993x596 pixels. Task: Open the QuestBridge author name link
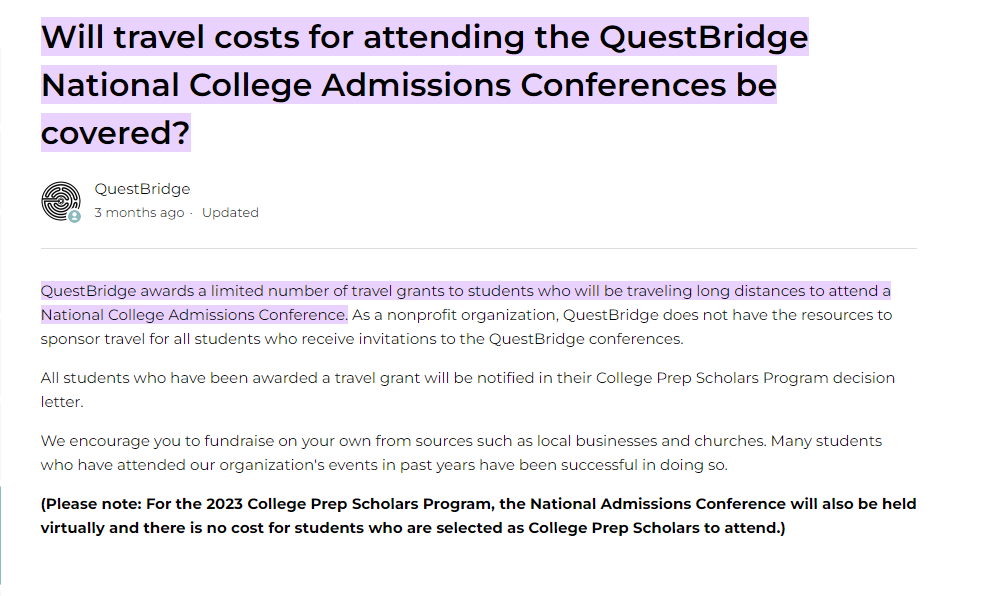142,189
